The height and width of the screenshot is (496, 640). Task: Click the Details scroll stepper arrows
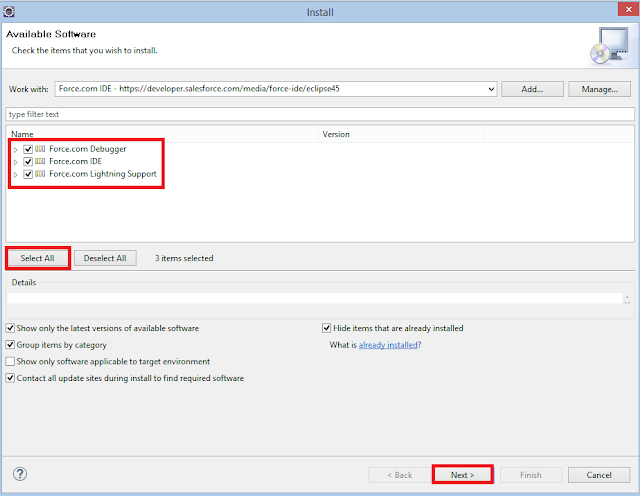[627, 299]
